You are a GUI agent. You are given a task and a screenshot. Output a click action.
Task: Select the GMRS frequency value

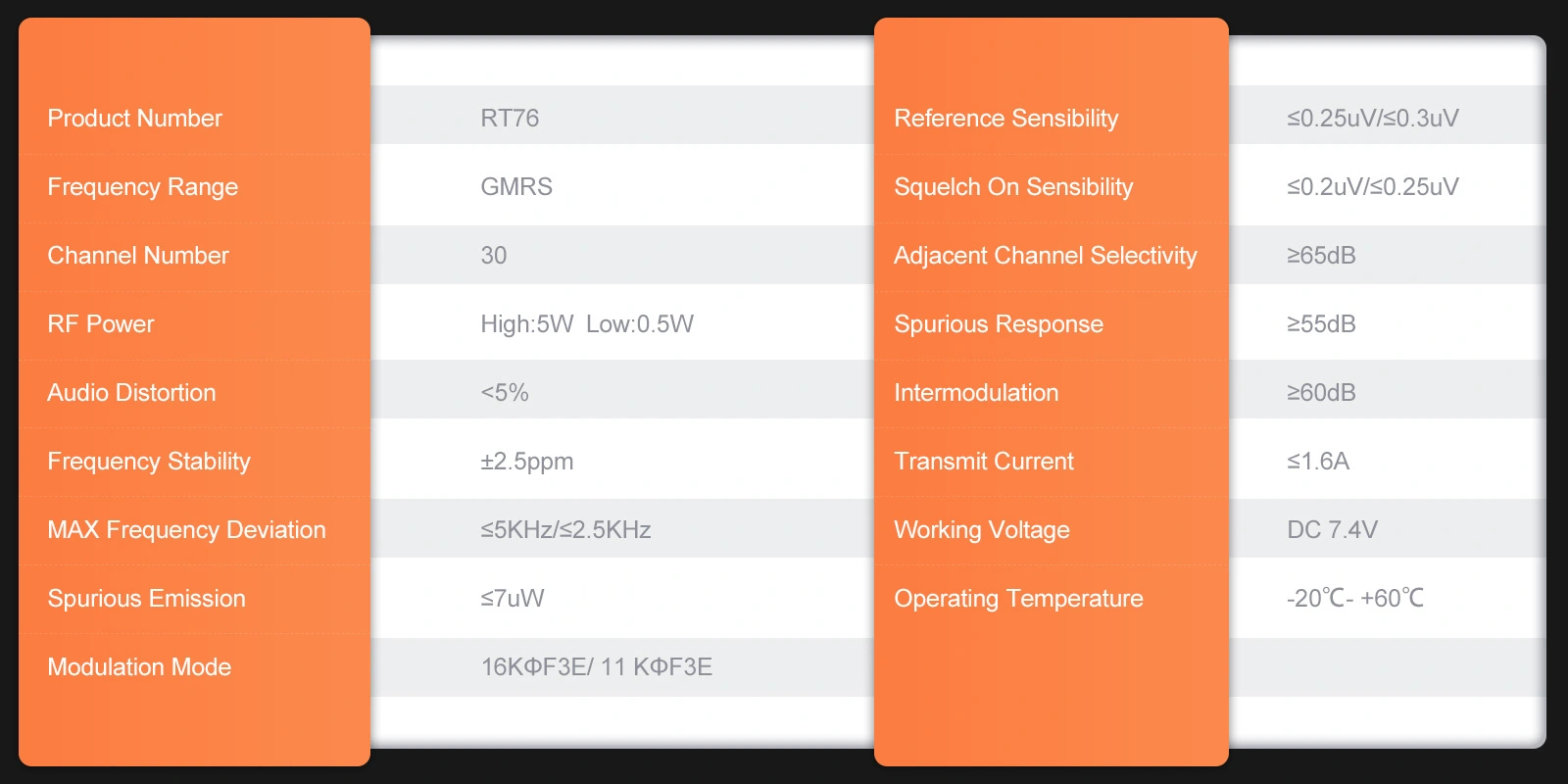click(x=516, y=187)
